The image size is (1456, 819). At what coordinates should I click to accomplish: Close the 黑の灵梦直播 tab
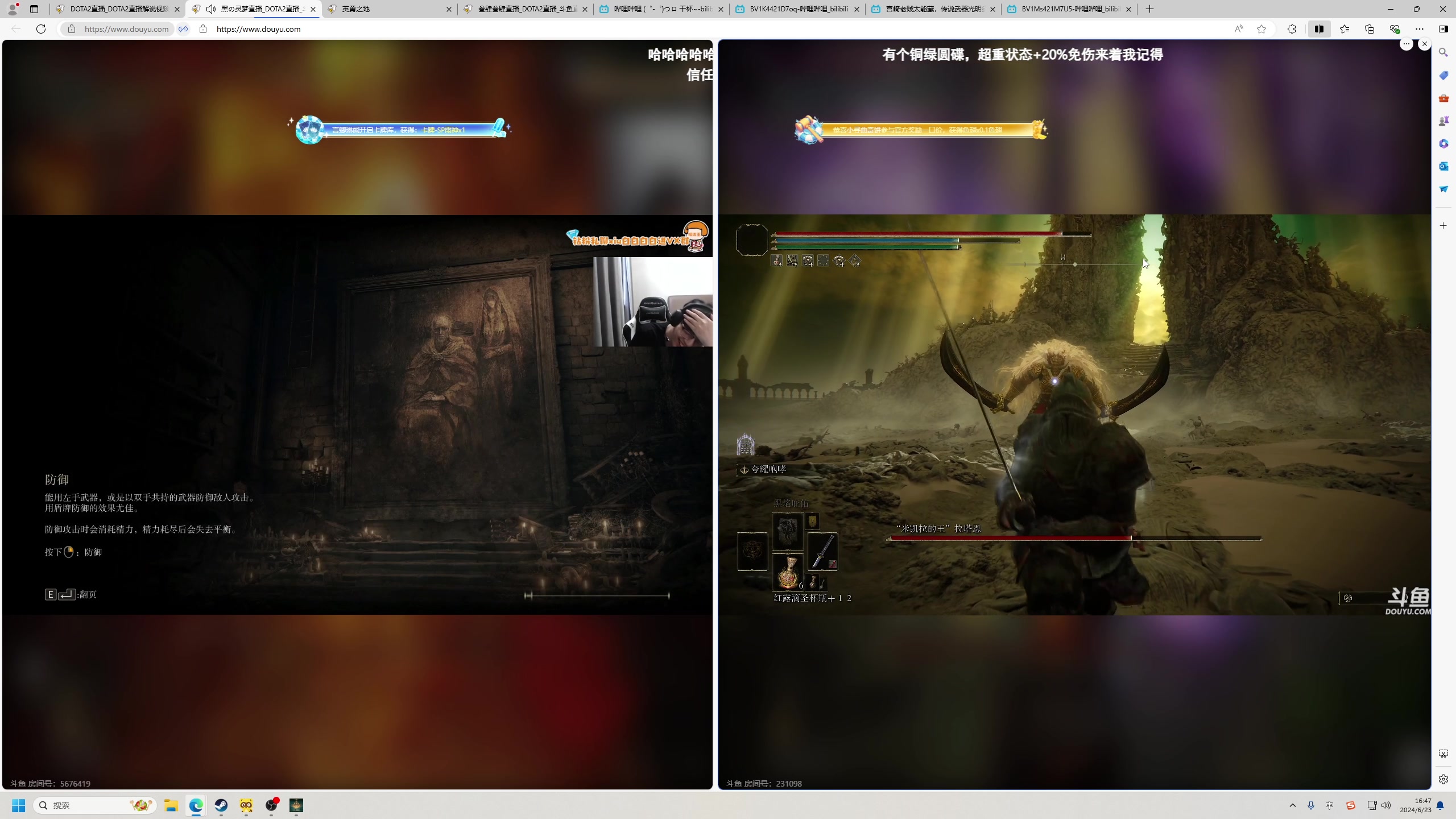313,9
